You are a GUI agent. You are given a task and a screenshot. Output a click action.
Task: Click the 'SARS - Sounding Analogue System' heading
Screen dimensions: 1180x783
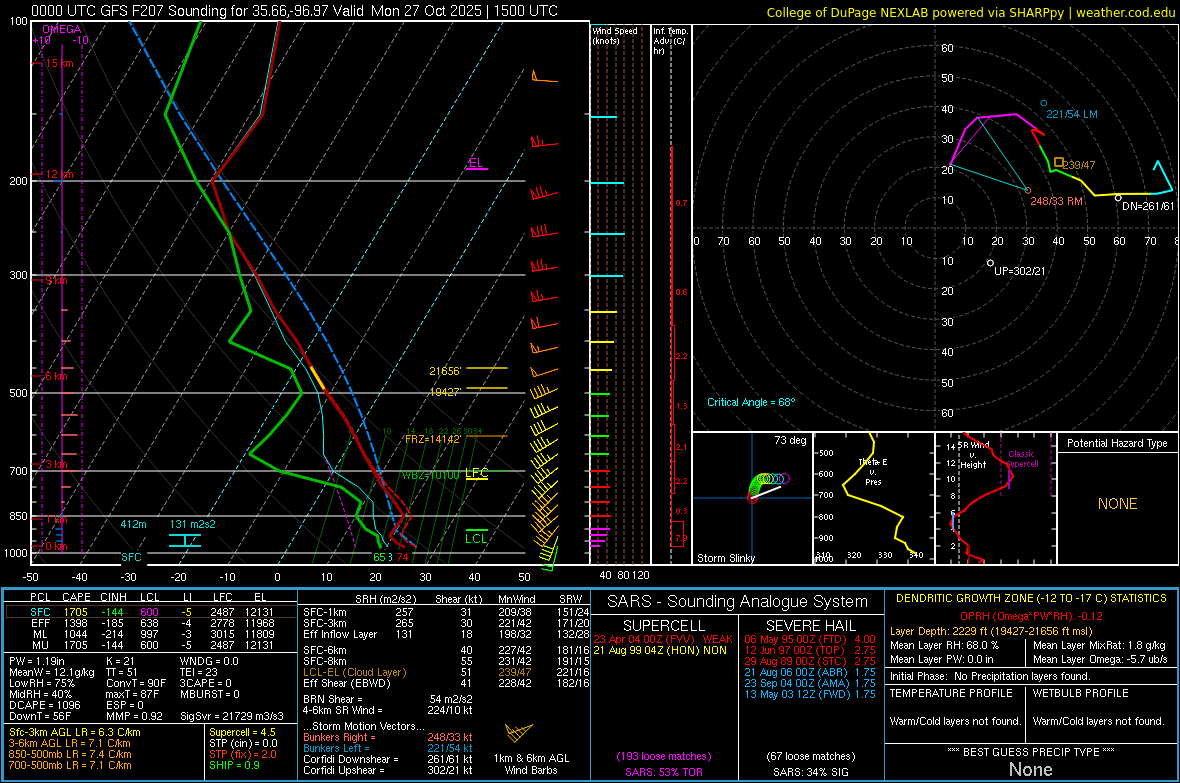click(x=737, y=602)
